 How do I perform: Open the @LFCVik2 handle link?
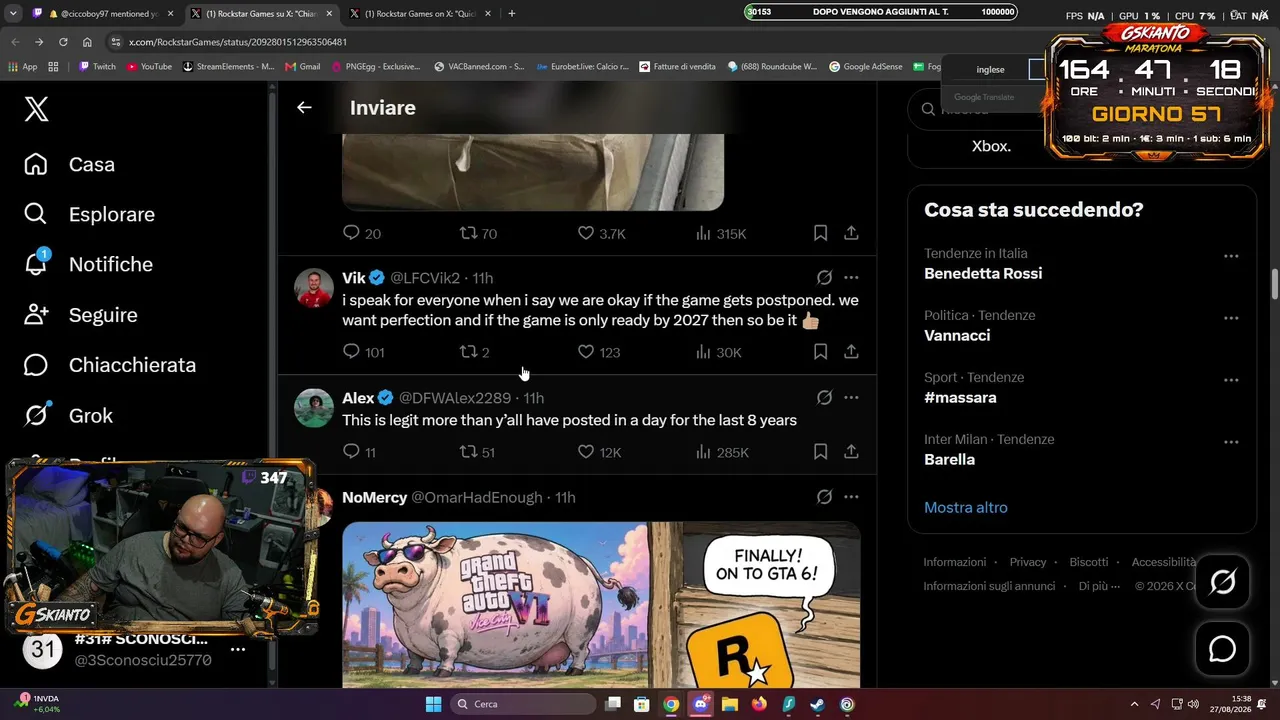coord(425,278)
